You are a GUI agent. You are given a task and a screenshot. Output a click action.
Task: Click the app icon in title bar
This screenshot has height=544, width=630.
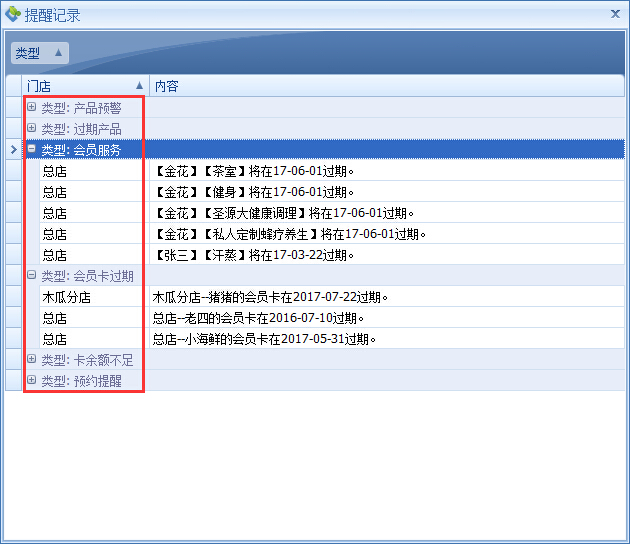click(x=13, y=15)
